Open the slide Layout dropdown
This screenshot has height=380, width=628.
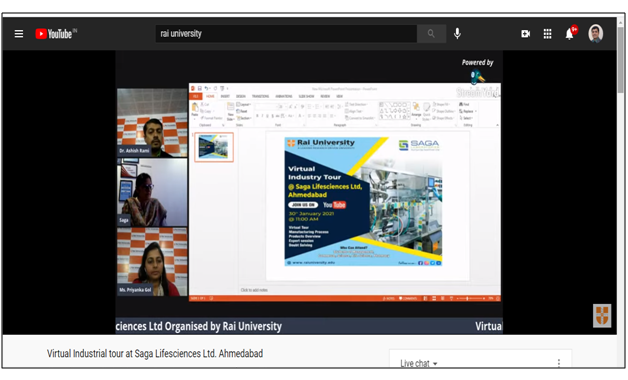tap(244, 105)
